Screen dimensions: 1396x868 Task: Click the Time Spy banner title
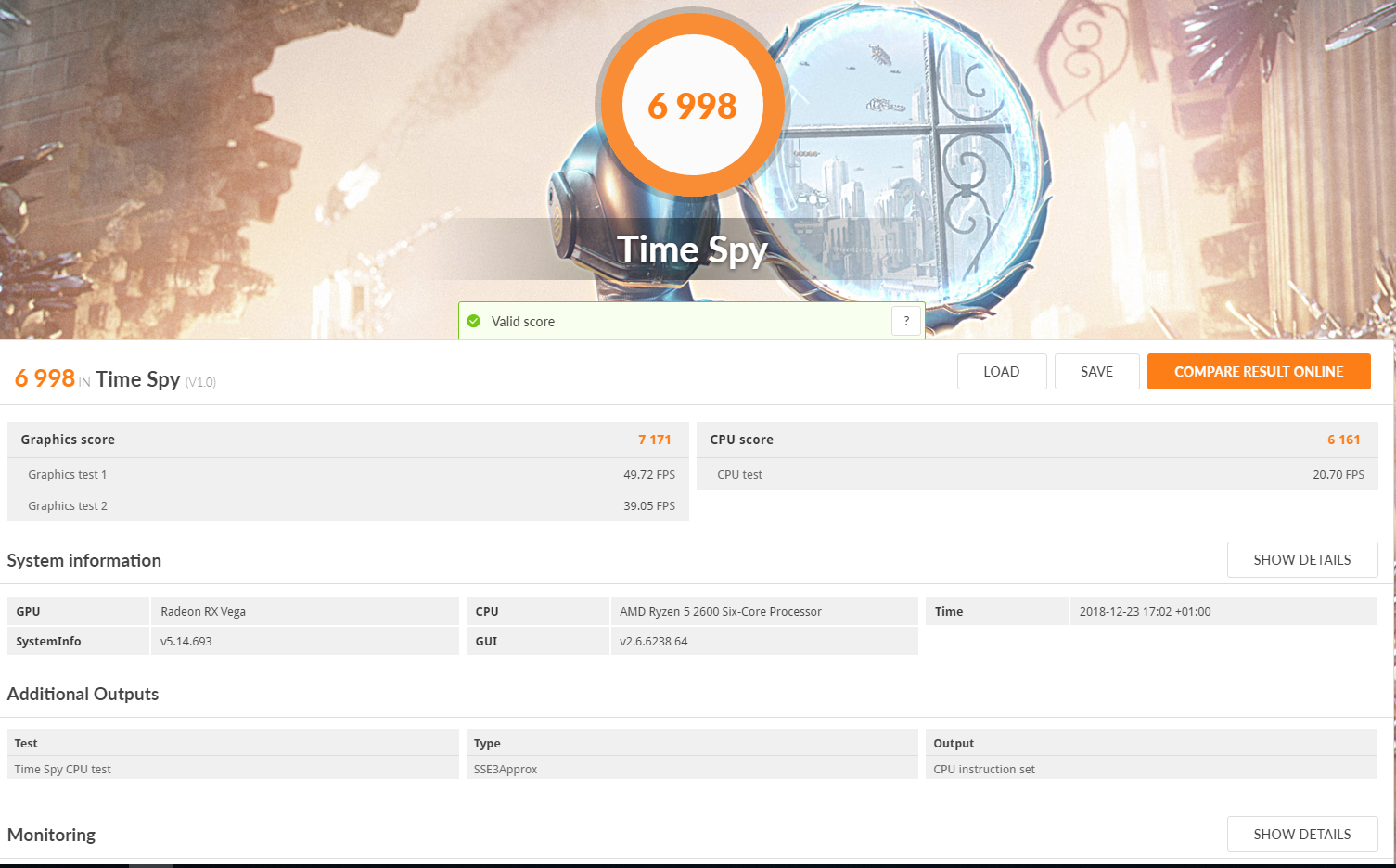(x=692, y=249)
